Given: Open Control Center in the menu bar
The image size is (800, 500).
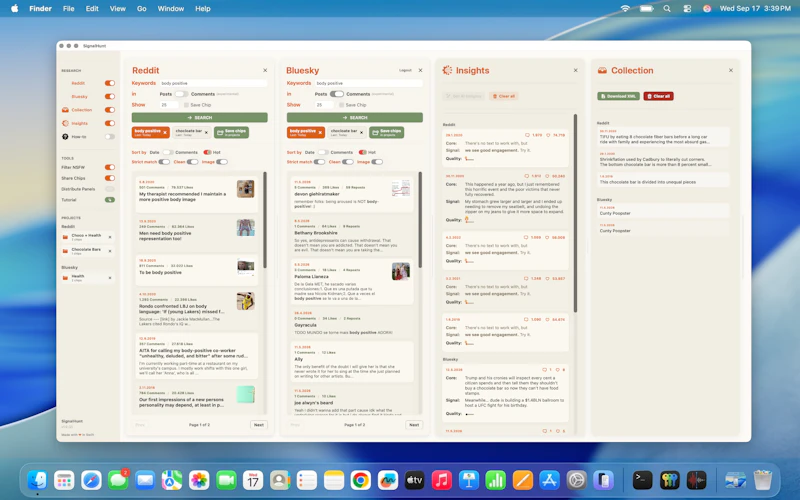Looking at the screenshot, I should pos(687,8).
